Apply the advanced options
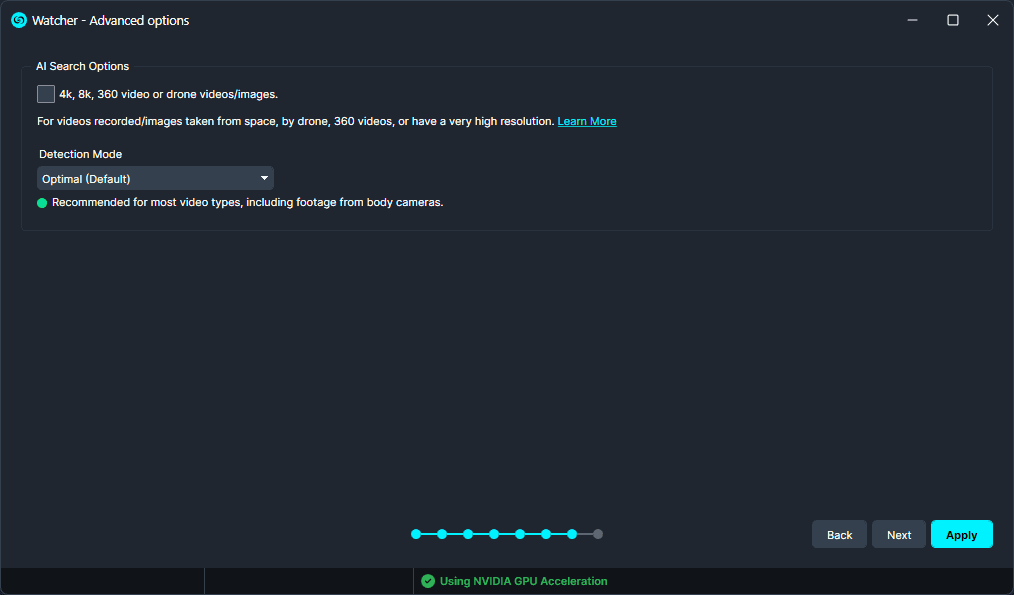 point(961,534)
